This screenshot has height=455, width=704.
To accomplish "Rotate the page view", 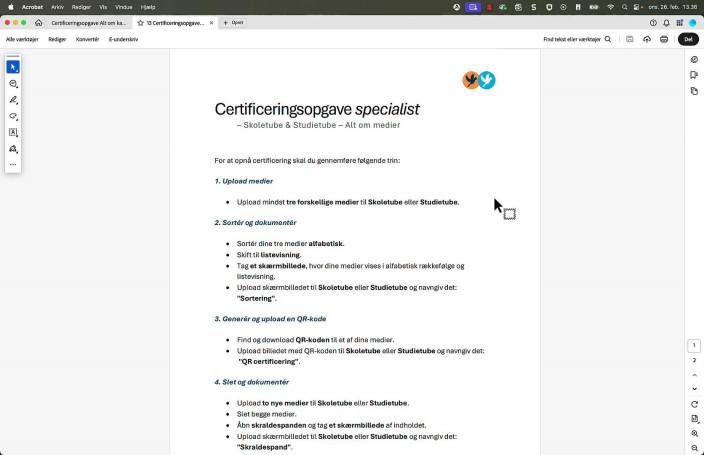I will coord(694,404).
